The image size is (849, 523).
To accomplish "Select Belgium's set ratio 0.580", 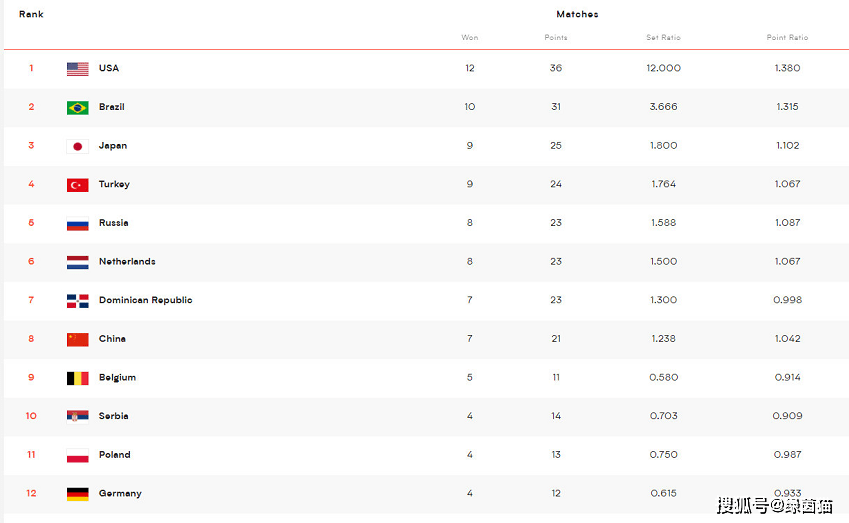I will 663,377.
